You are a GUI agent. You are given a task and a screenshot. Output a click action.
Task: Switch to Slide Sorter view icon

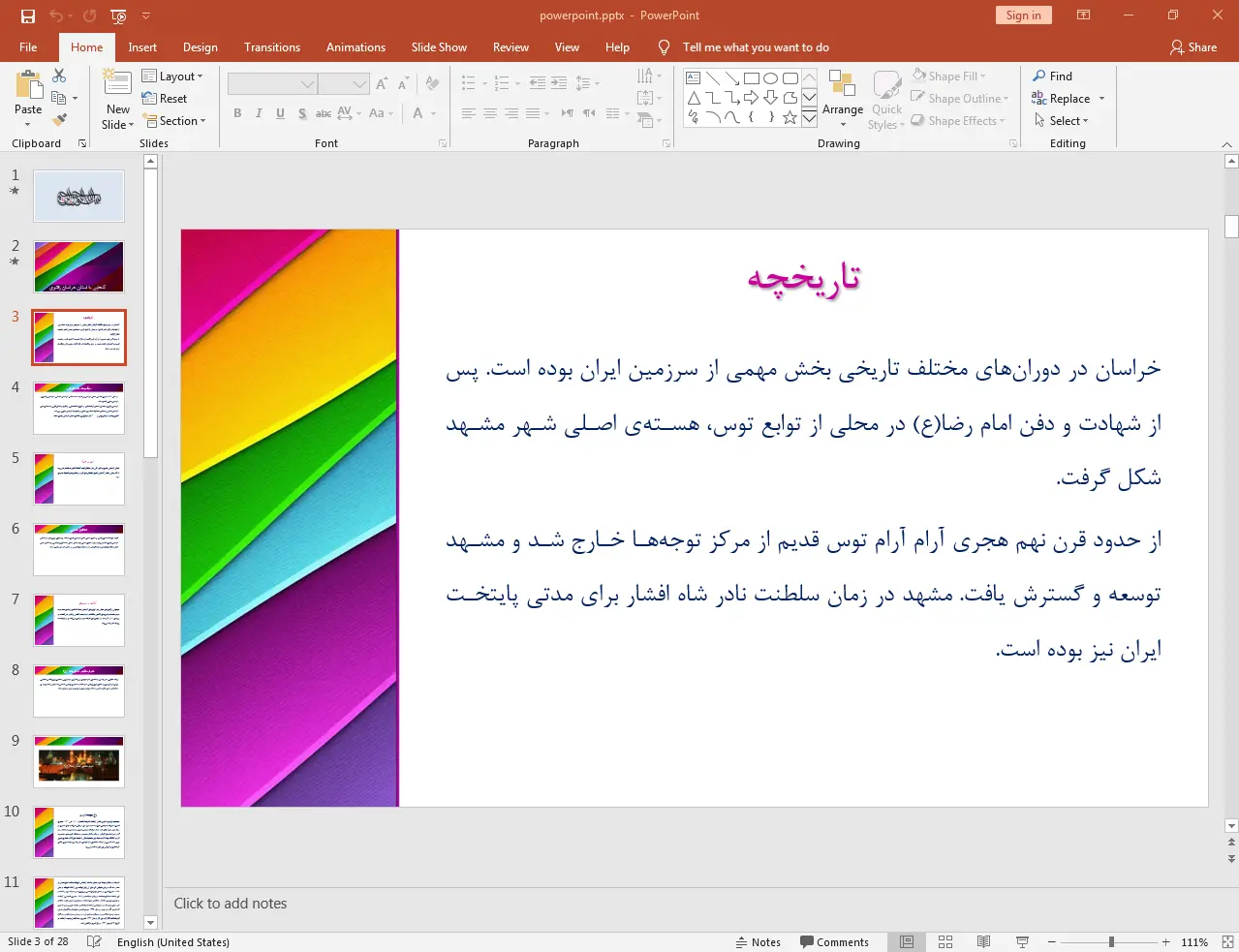[x=945, y=942]
